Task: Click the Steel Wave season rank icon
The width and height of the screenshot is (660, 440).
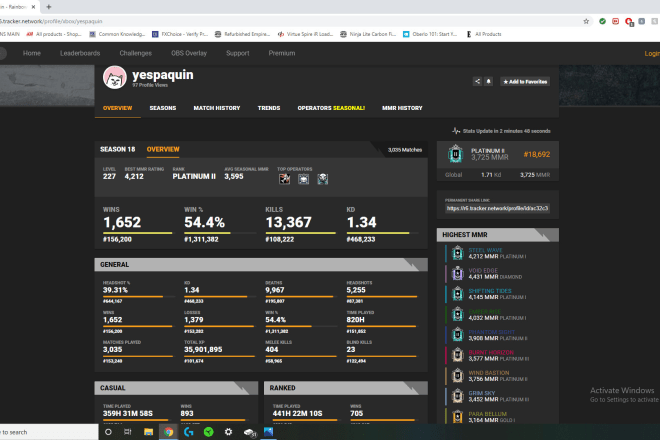Action: [458, 253]
